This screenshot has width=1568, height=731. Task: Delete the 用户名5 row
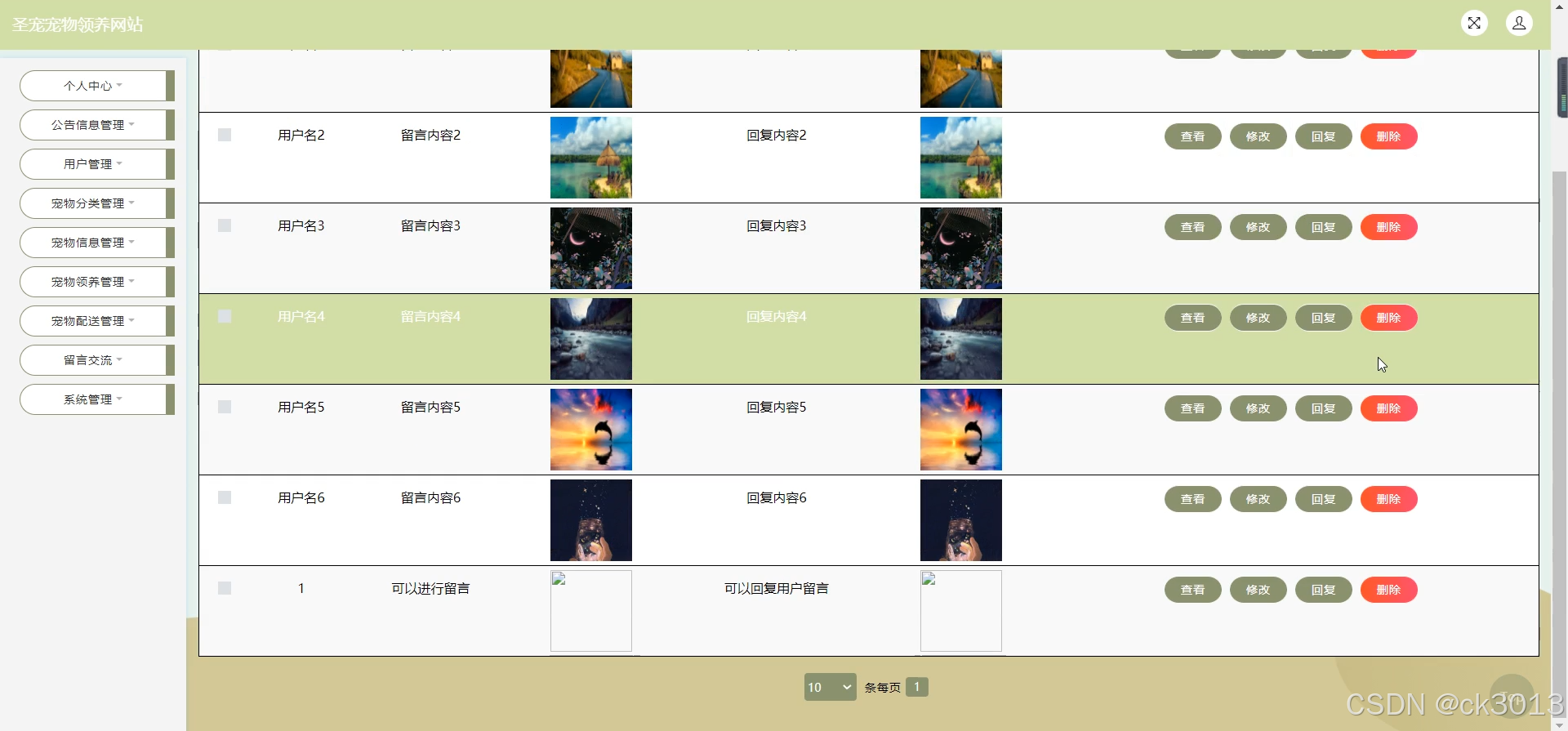point(1388,408)
